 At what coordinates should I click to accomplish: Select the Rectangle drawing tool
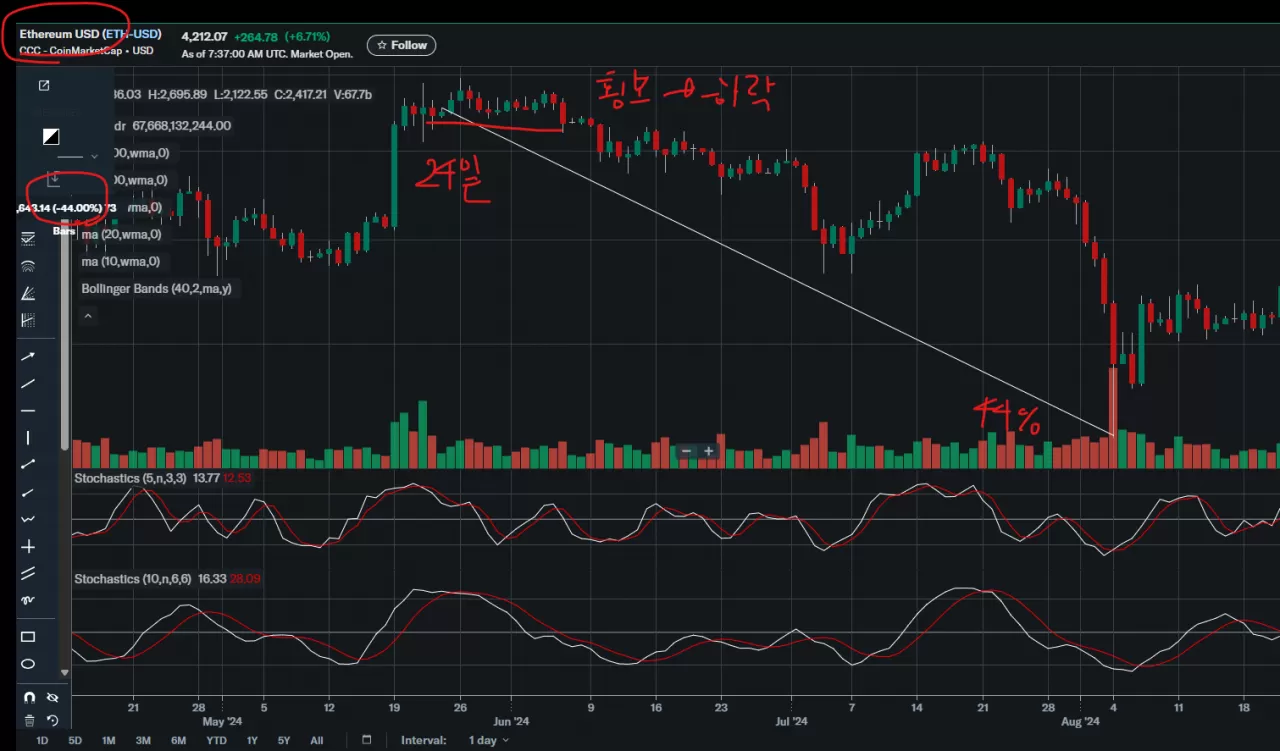point(28,636)
